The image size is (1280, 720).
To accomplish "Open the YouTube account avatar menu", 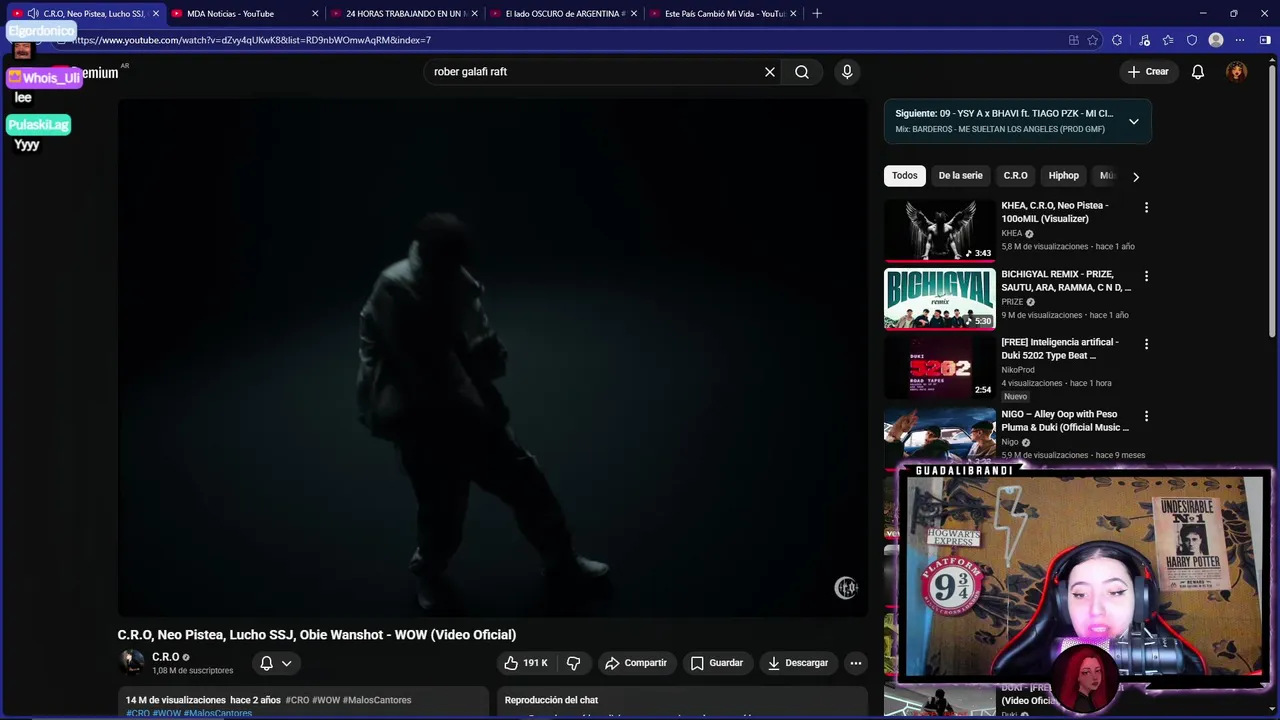I will [1237, 72].
